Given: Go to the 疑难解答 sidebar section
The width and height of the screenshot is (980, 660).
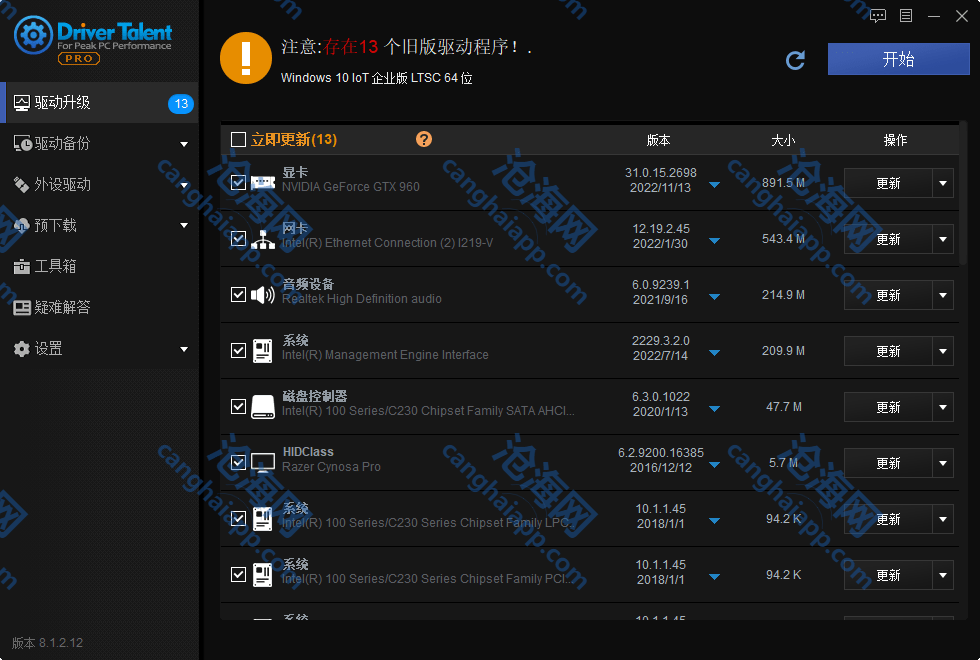Looking at the screenshot, I should pyautogui.click(x=62, y=307).
